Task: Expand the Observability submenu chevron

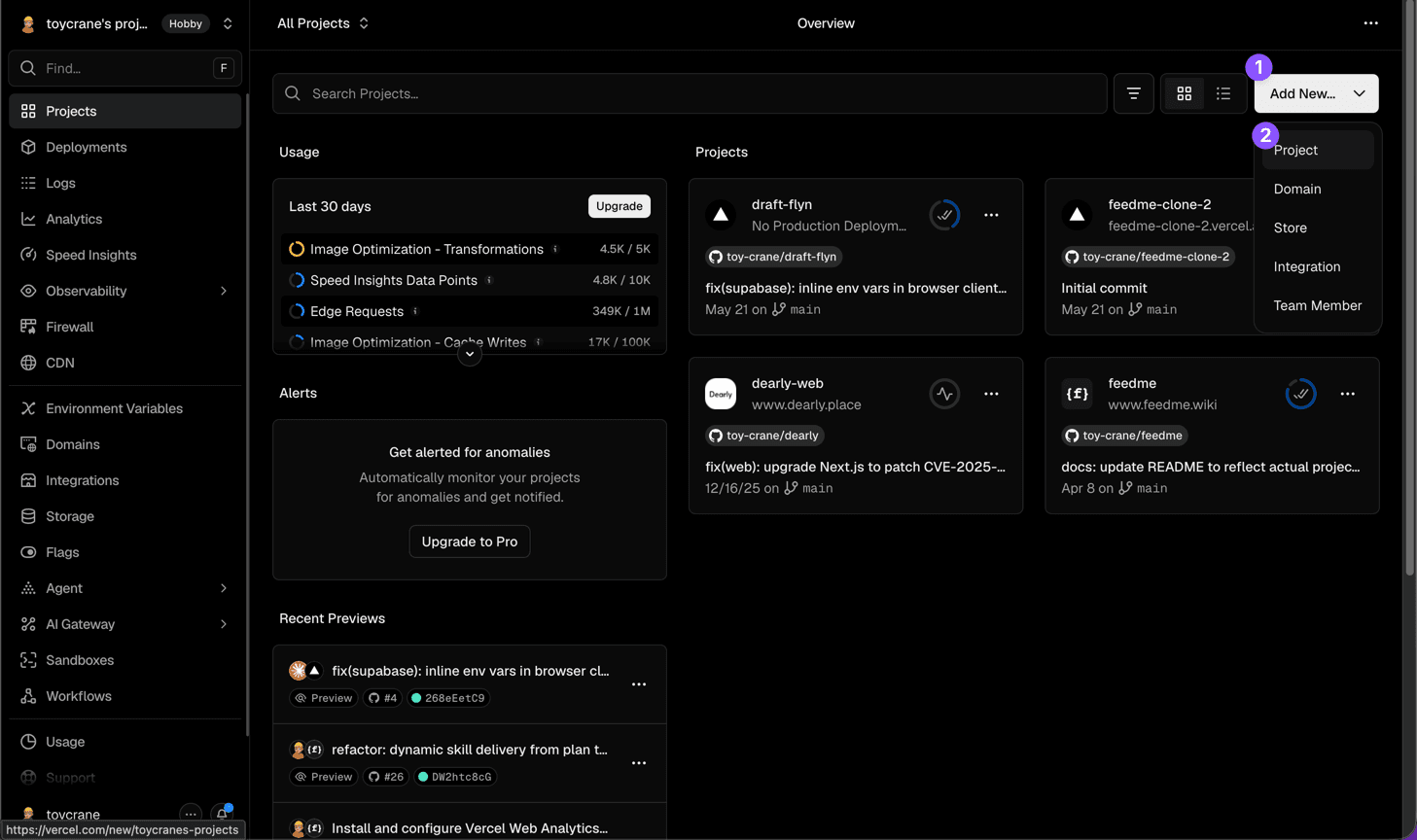Action: pos(224,291)
